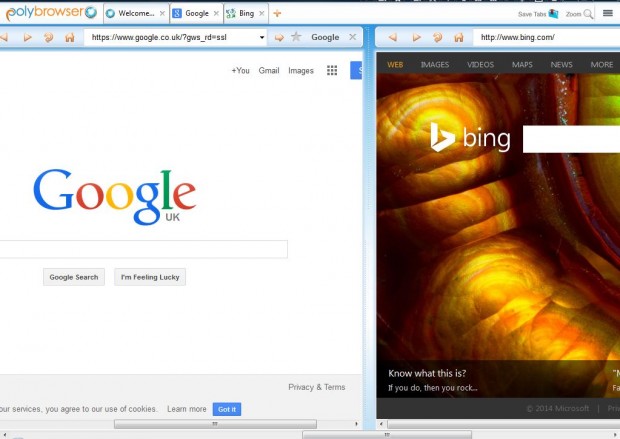This screenshot has width=620, height=439.
Task: Click Google pane scroll right arrow
Action: tap(356, 424)
